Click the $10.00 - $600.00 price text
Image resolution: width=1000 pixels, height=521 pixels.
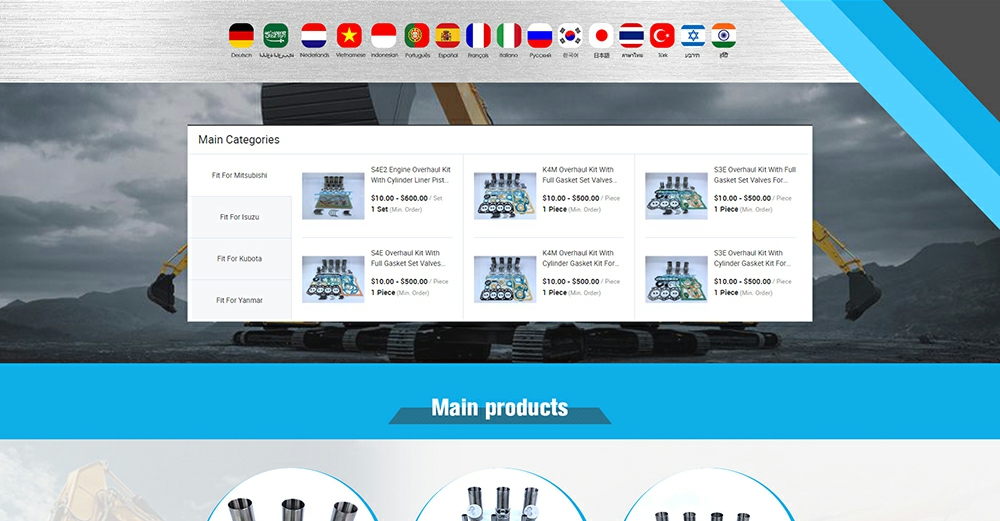click(399, 198)
